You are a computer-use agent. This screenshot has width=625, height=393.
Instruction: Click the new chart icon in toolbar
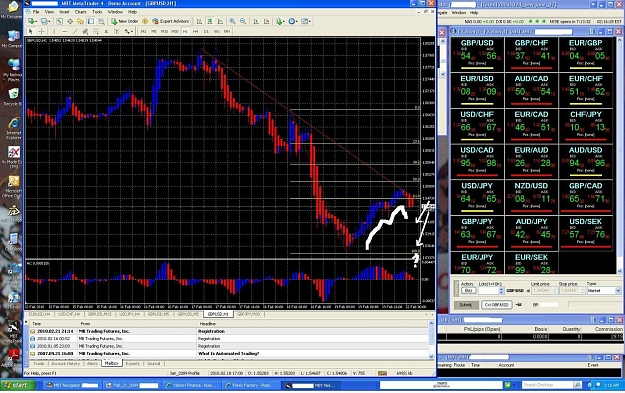pyautogui.click(x=32, y=21)
